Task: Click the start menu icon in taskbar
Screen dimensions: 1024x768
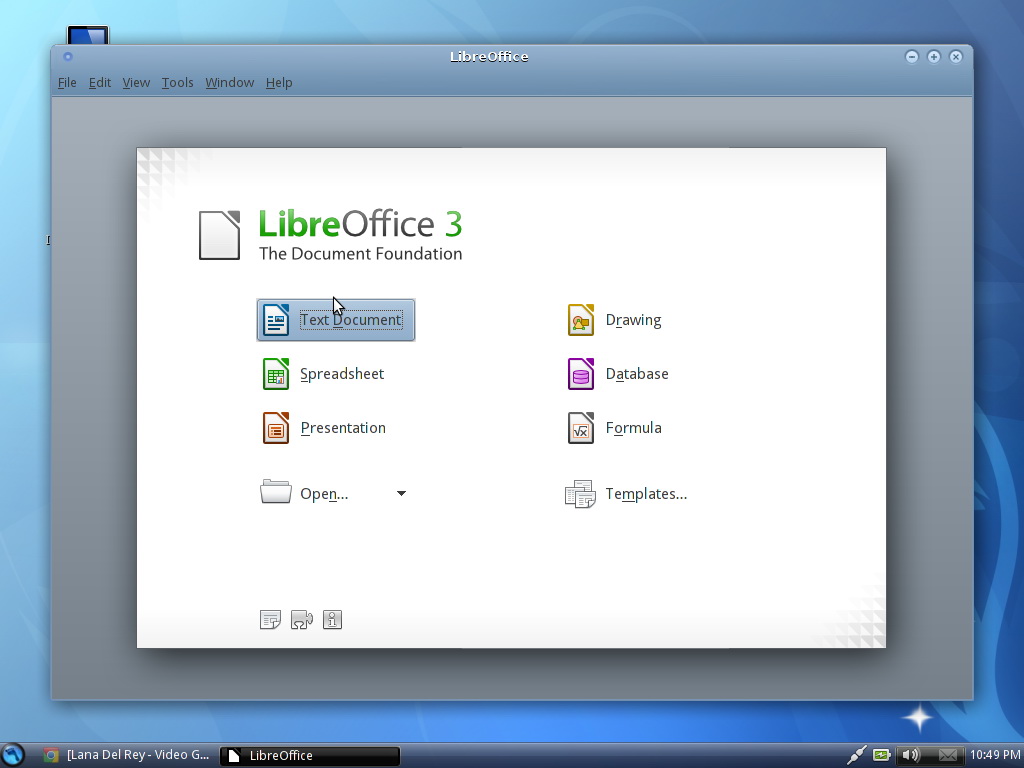Action: point(12,755)
